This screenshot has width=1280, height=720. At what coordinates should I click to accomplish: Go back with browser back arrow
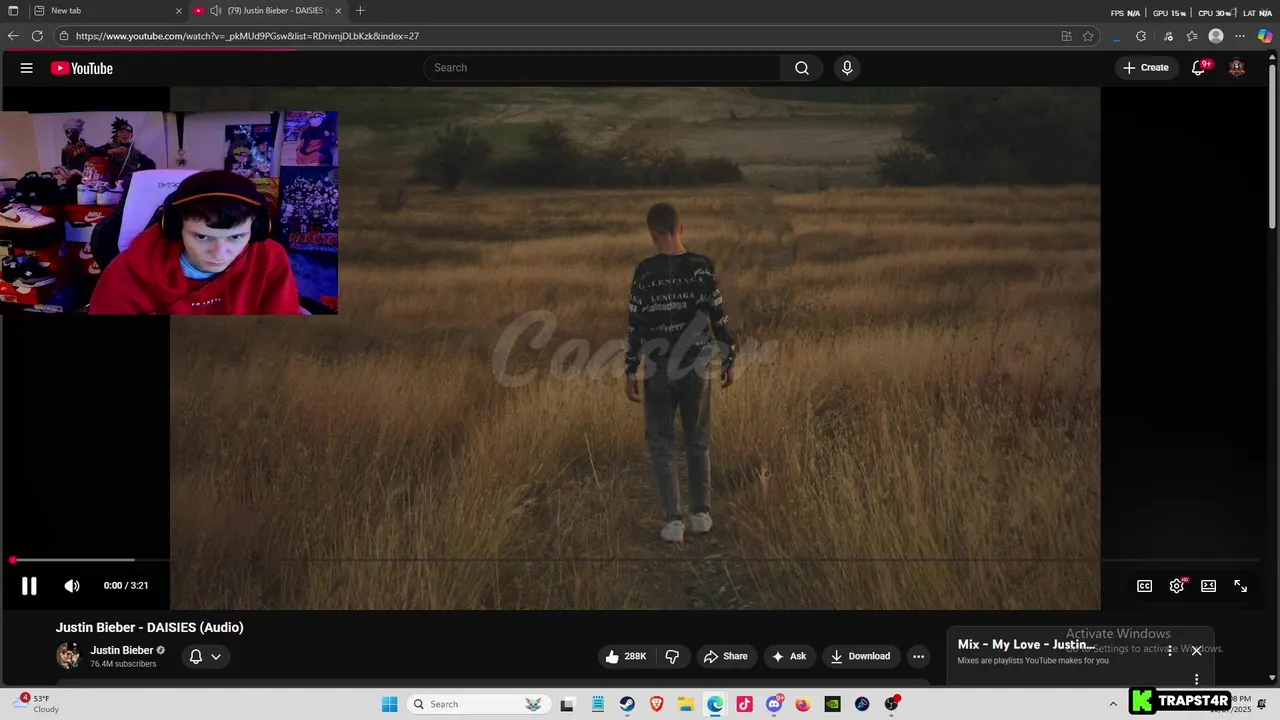pyautogui.click(x=13, y=36)
